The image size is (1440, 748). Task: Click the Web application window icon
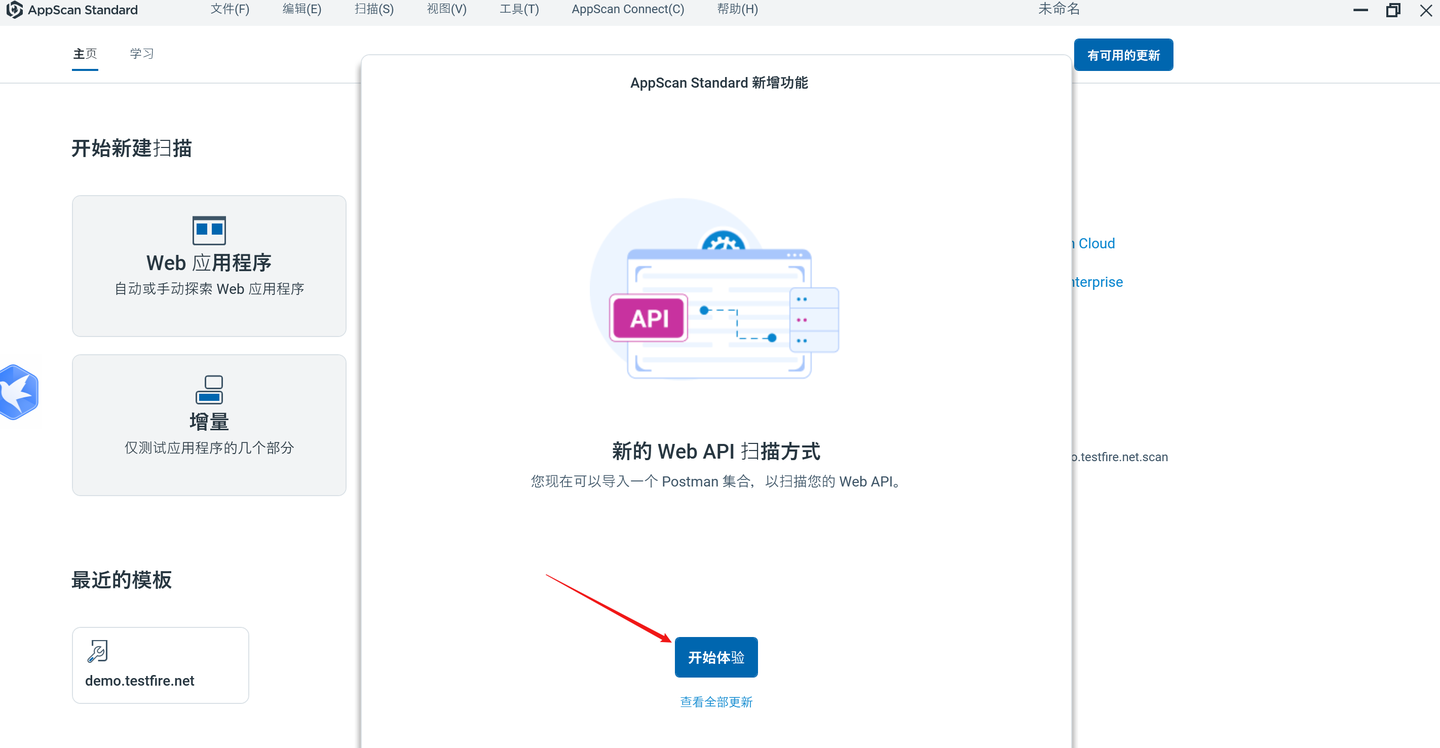pos(209,231)
